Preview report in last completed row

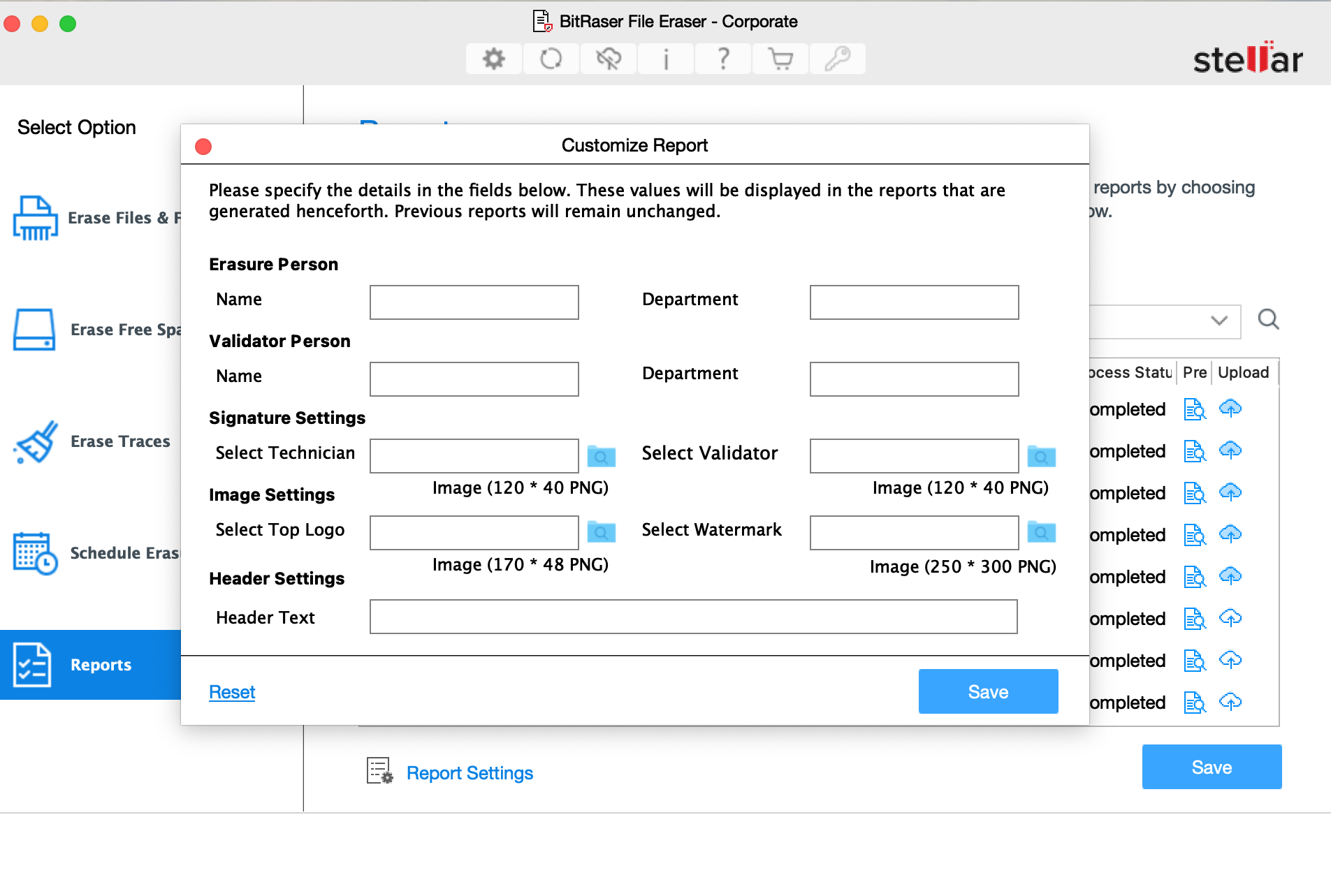1195,703
